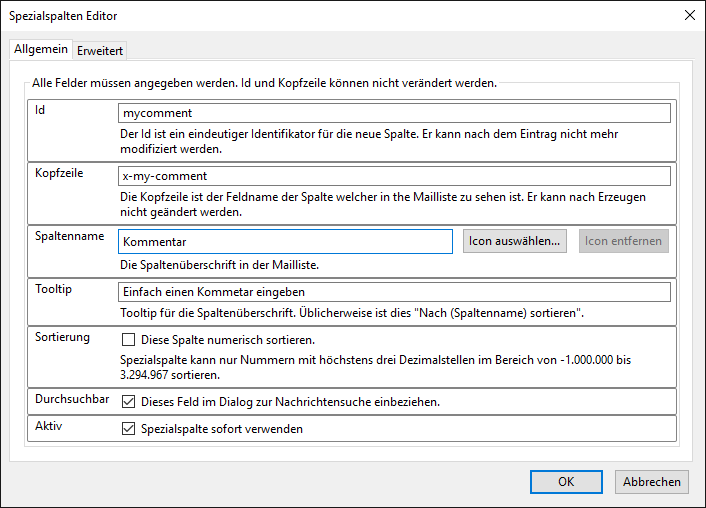Toggle Spezialspalte sofort verwenden checkbox
706x508 pixels.
point(128,429)
